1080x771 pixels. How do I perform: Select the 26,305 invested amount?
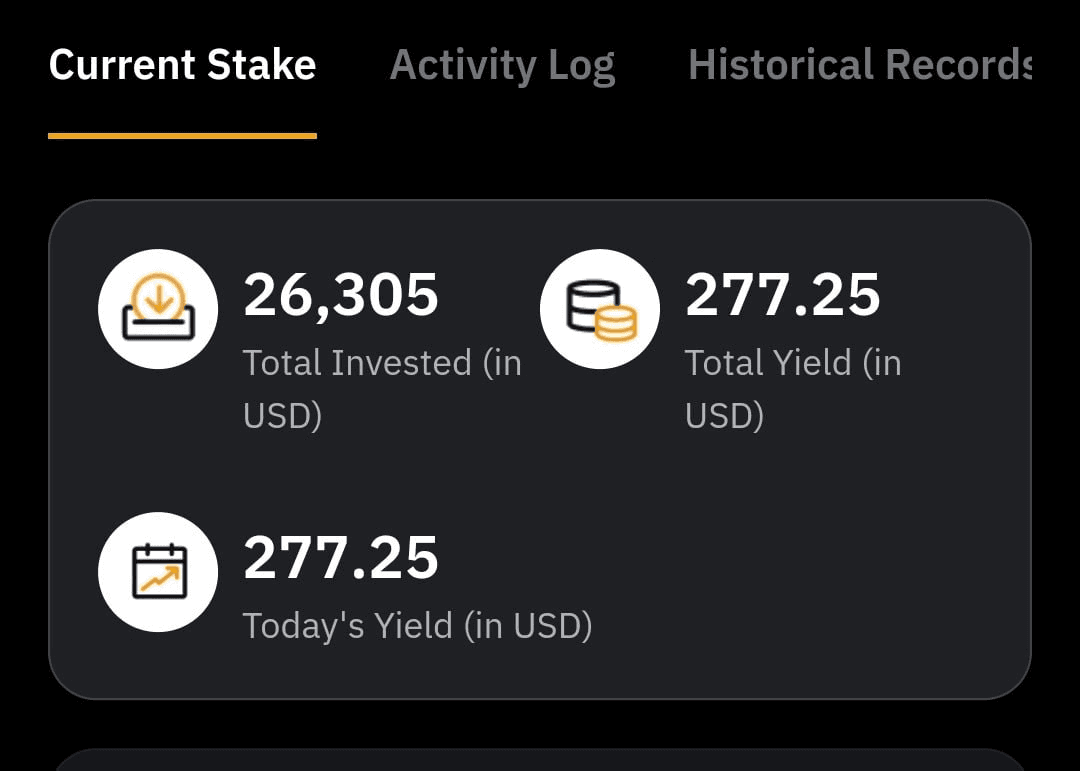(x=341, y=295)
